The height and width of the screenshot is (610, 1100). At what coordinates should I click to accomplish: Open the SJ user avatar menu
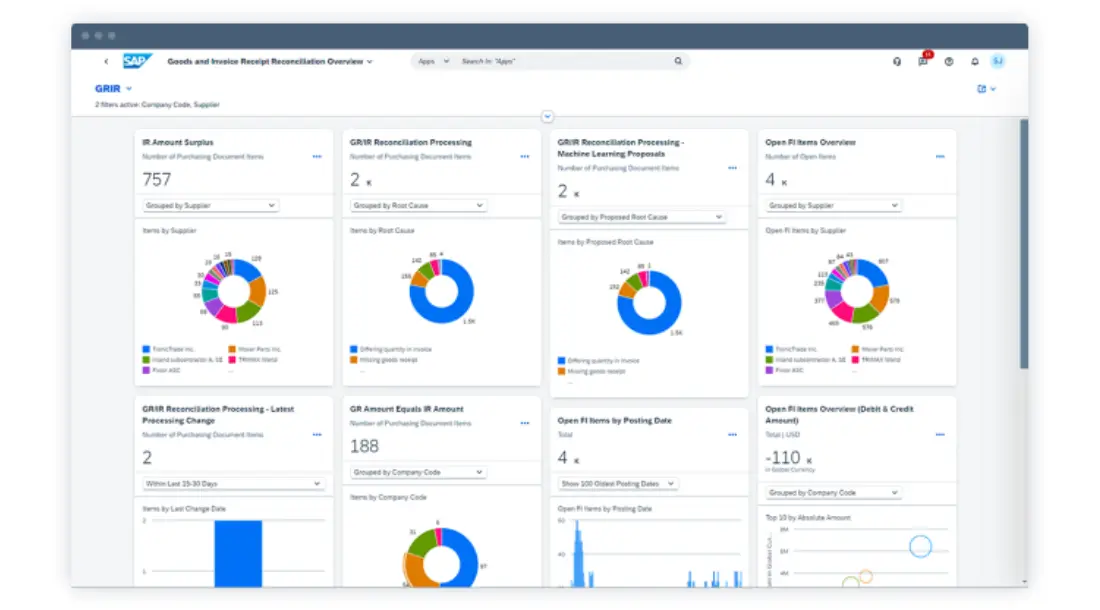pos(998,61)
